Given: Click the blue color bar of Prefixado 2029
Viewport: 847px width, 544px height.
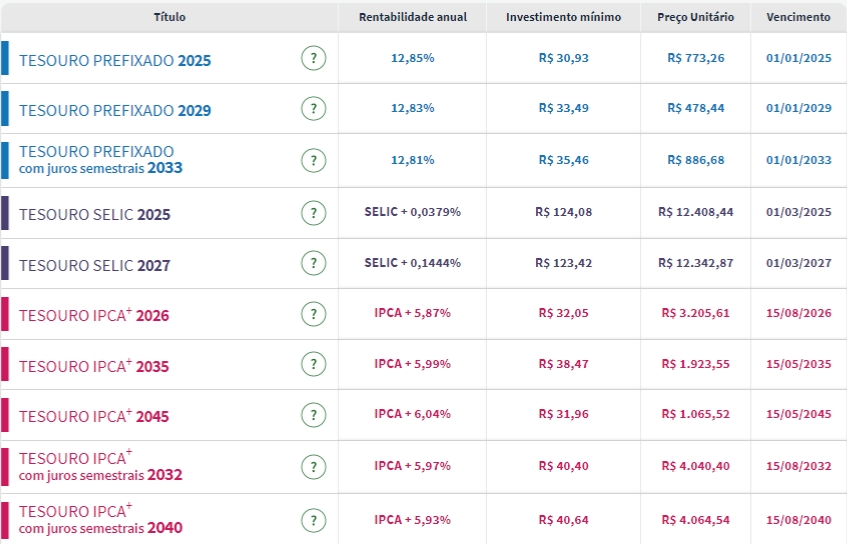Looking at the screenshot, I should 5,109.
